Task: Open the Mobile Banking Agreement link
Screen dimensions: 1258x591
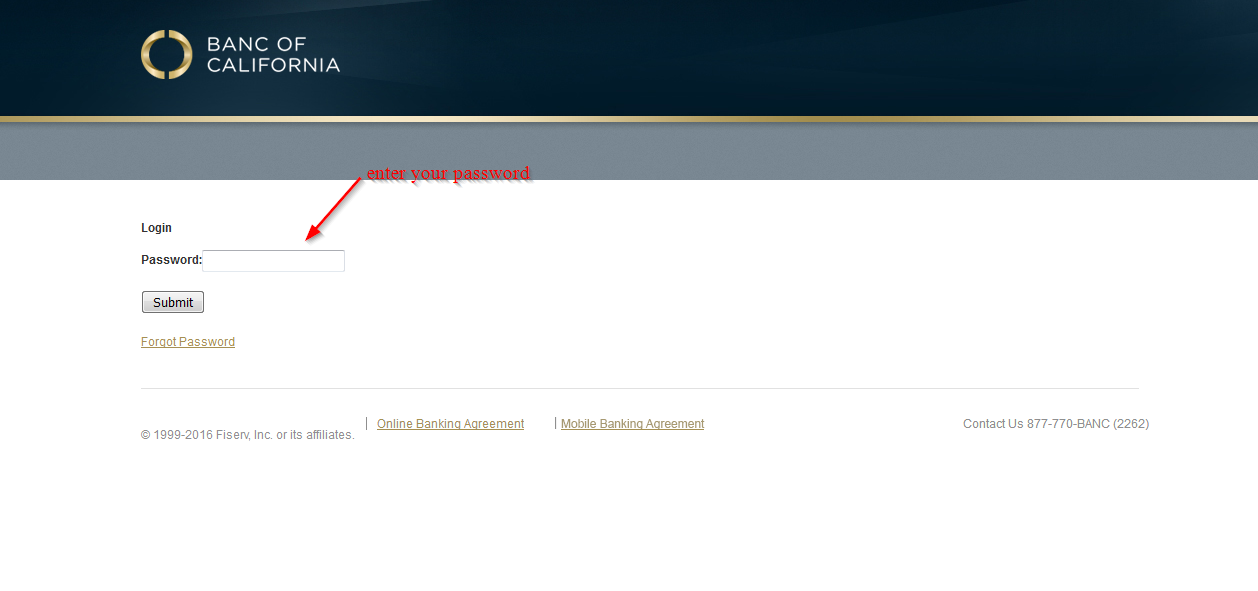Action: (632, 424)
